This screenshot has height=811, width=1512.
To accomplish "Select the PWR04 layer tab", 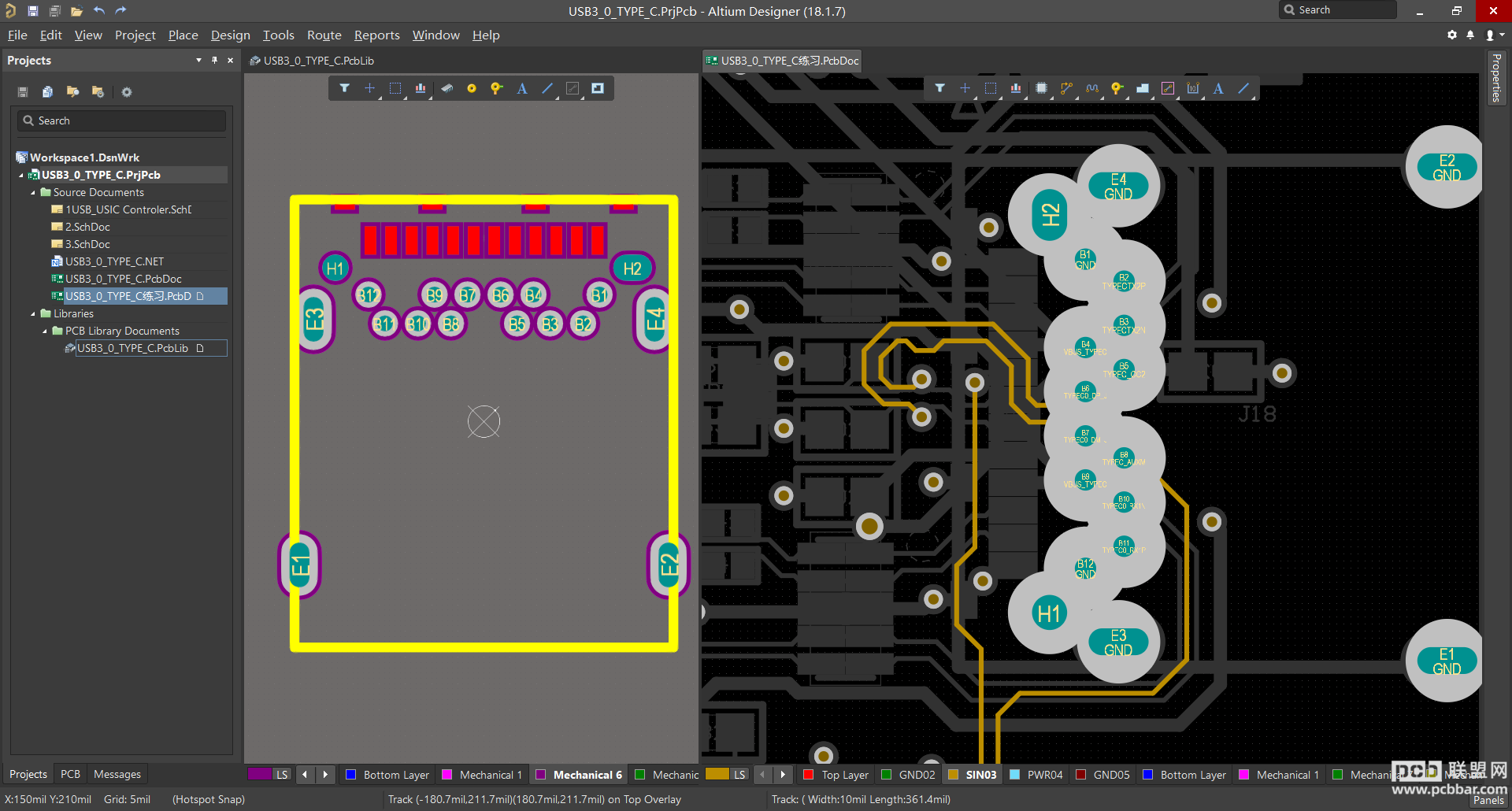I will pos(1036,775).
